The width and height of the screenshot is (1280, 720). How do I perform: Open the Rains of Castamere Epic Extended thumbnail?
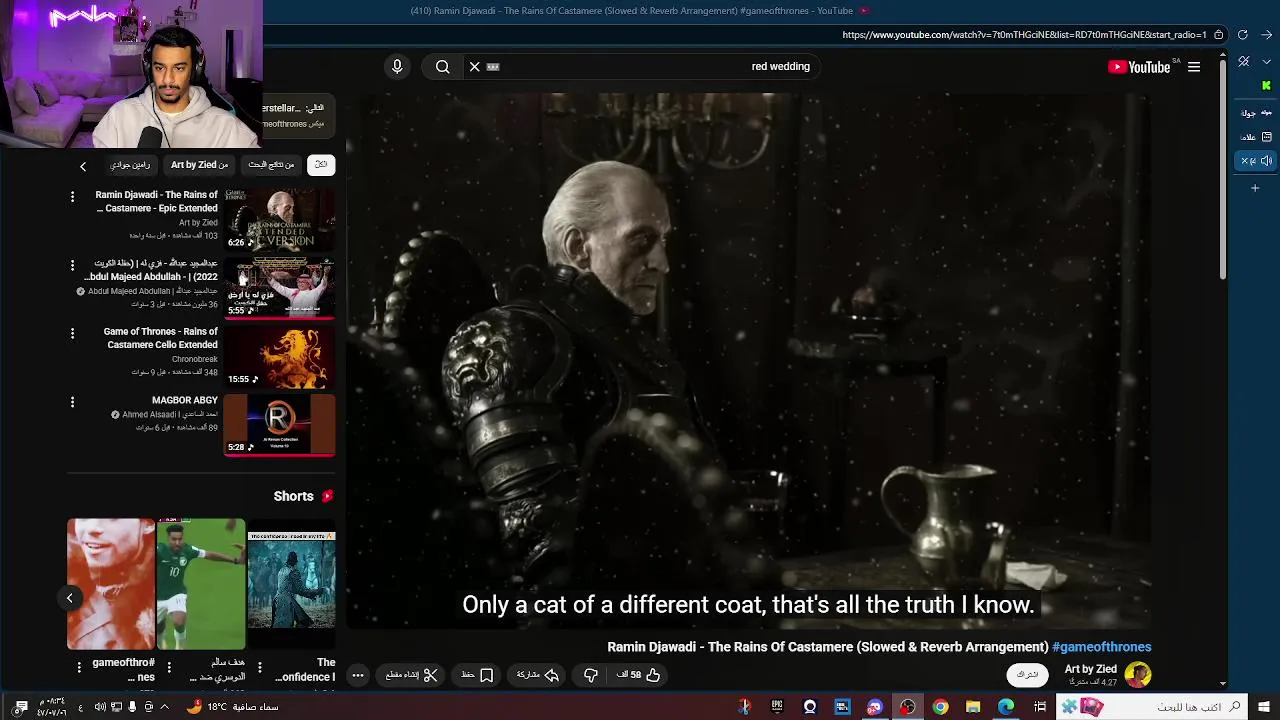click(x=279, y=219)
